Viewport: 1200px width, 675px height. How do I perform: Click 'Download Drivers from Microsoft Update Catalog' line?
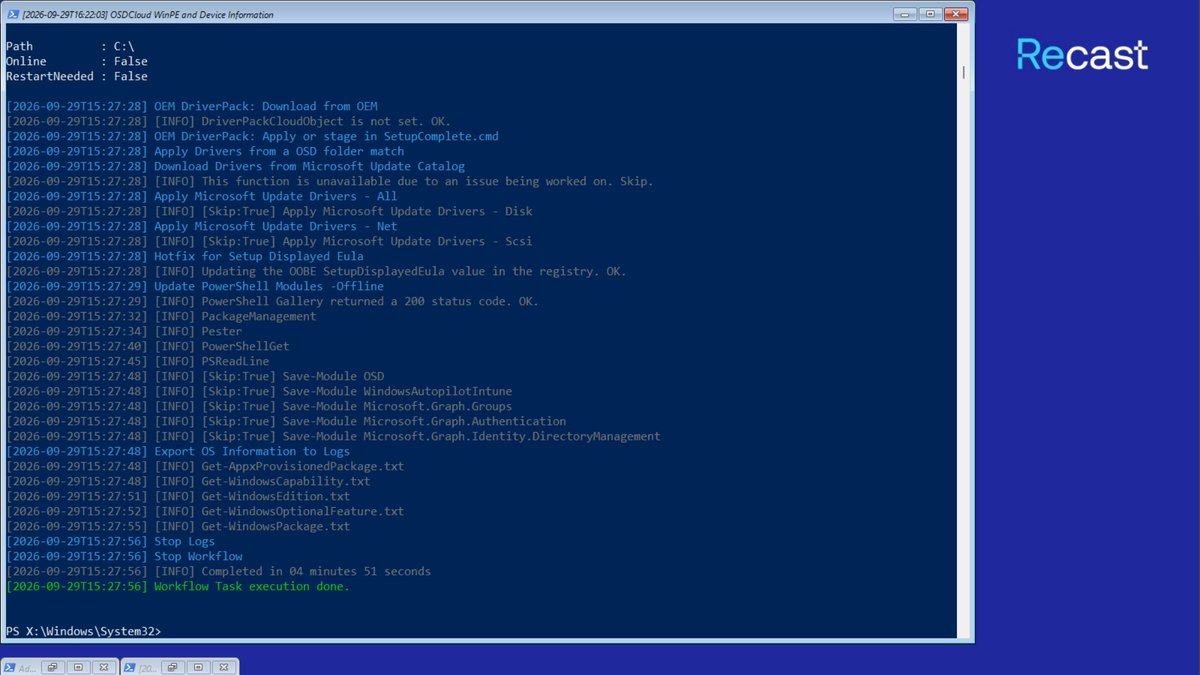point(235,166)
